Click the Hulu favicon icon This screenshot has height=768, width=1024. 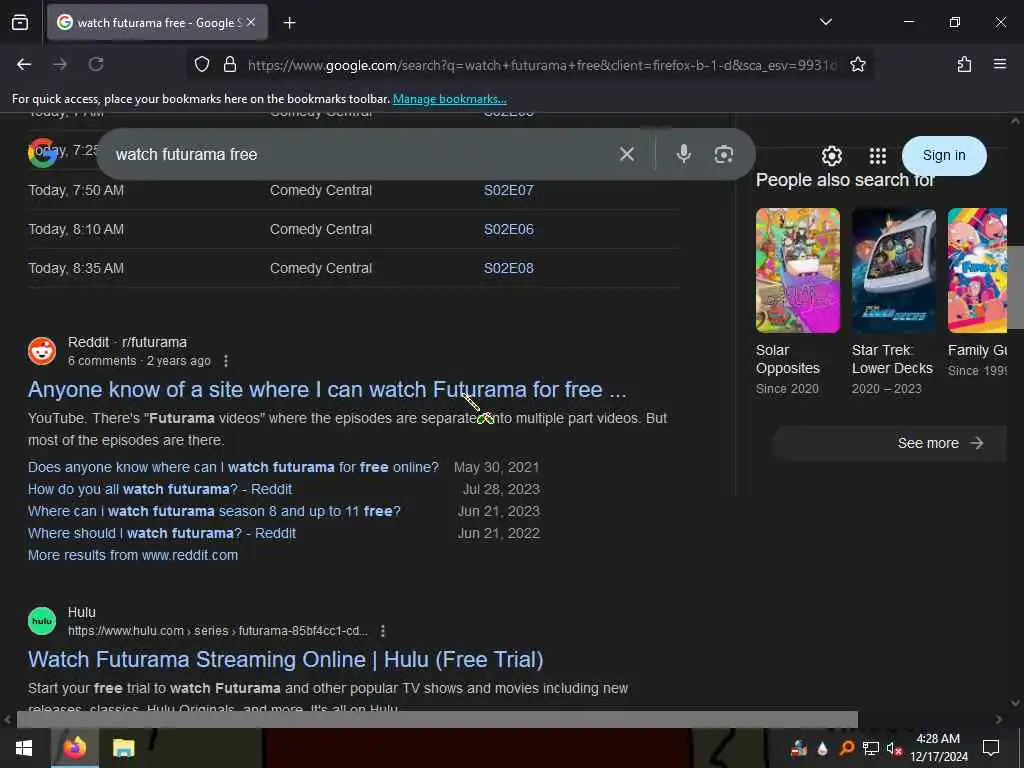coord(42,621)
